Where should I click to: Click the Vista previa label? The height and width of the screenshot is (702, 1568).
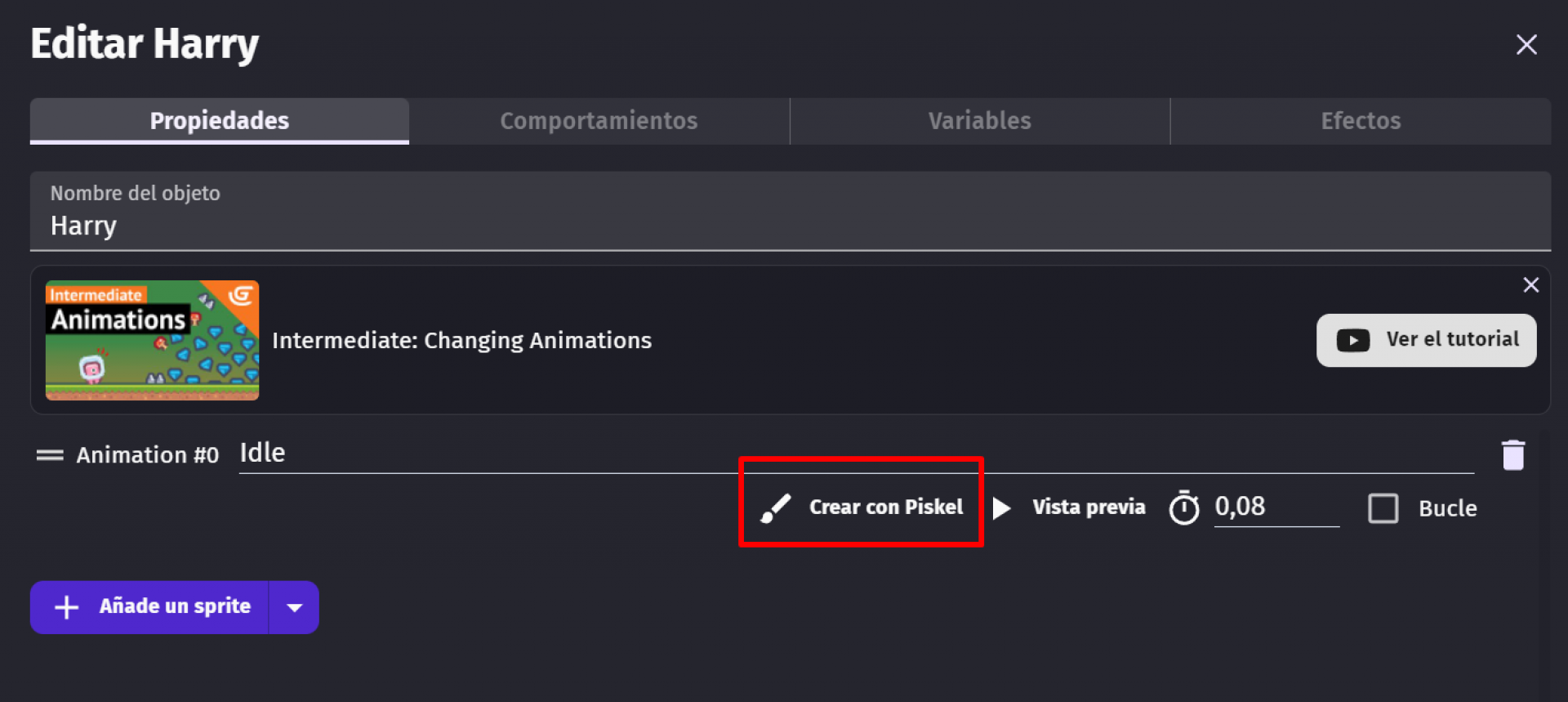pos(1089,507)
